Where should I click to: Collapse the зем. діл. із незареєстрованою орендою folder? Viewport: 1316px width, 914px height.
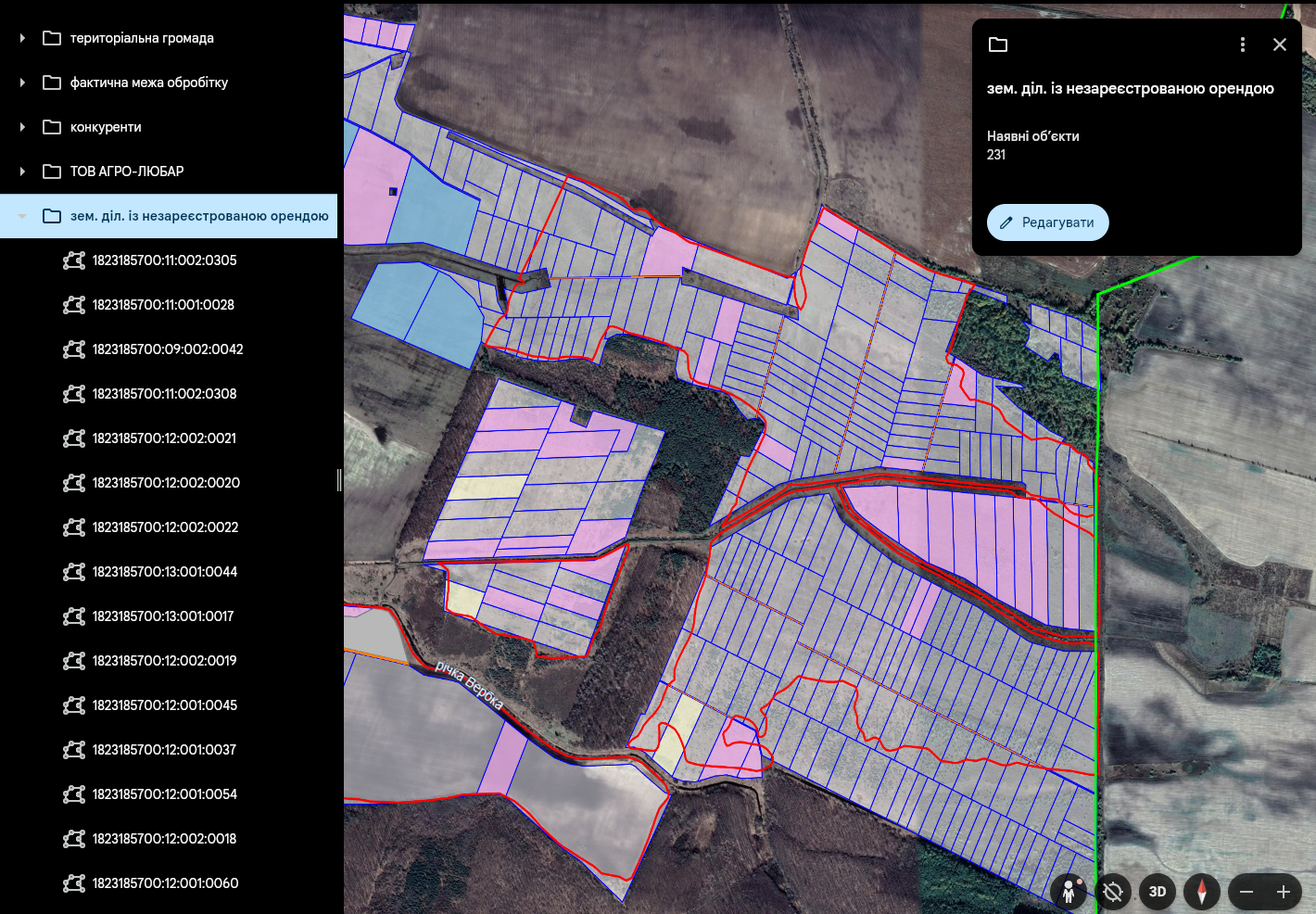point(22,216)
